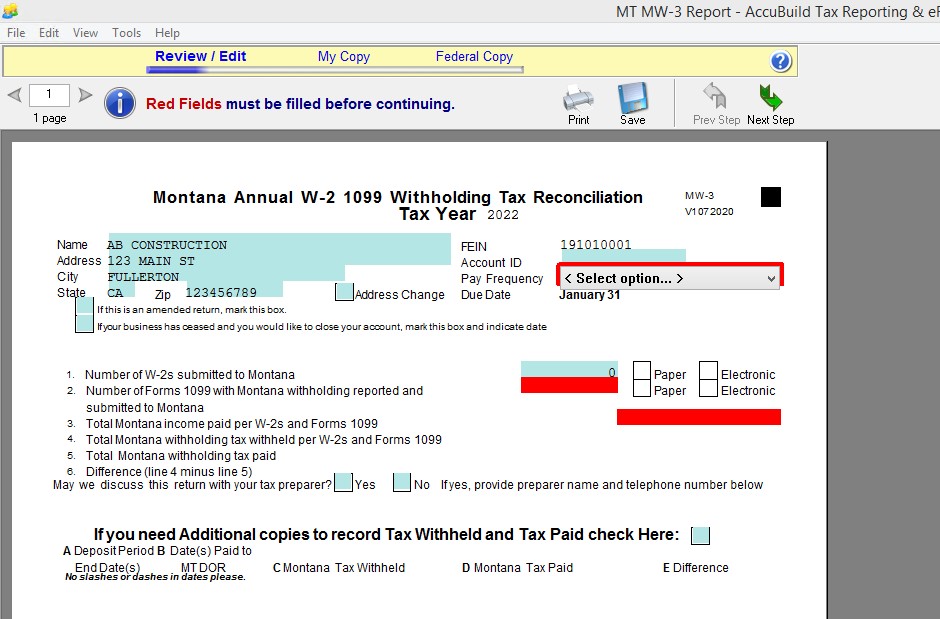
Task: Click the red total Montana income paid field
Action: click(698, 417)
